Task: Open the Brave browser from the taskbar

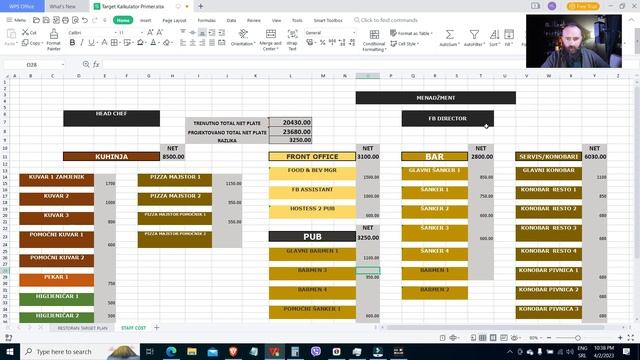Action: tap(233, 351)
